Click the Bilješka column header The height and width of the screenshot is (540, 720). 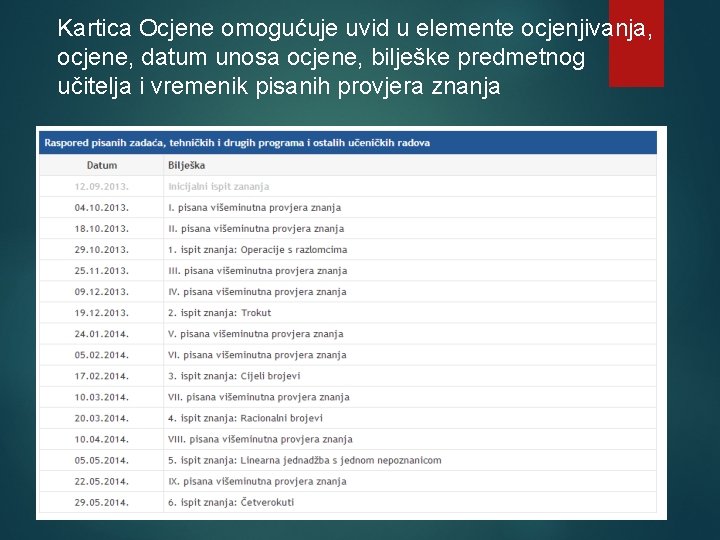[186, 165]
